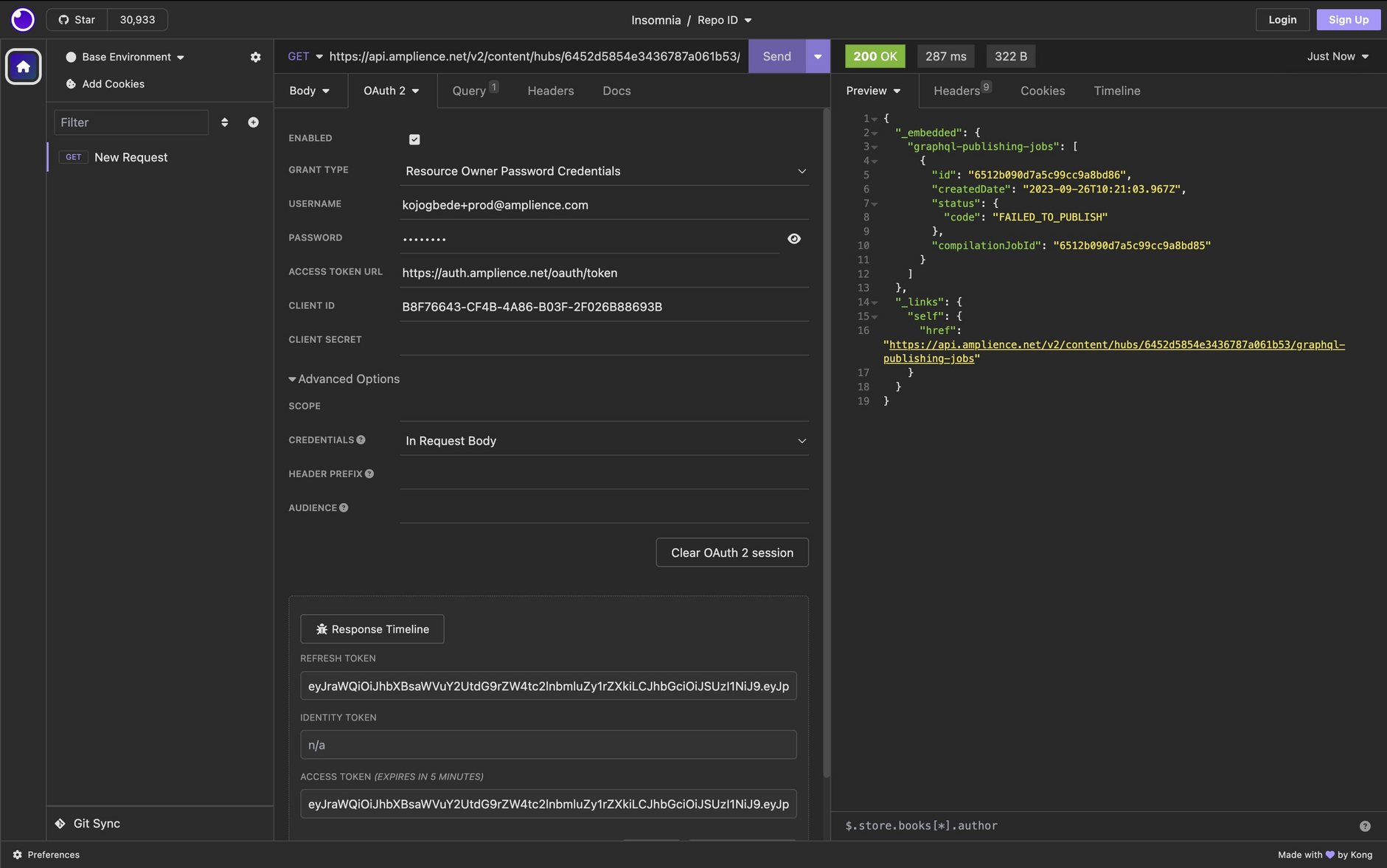This screenshot has width=1387, height=868.
Task: Click the empty Client Secret field
Action: 605,341
